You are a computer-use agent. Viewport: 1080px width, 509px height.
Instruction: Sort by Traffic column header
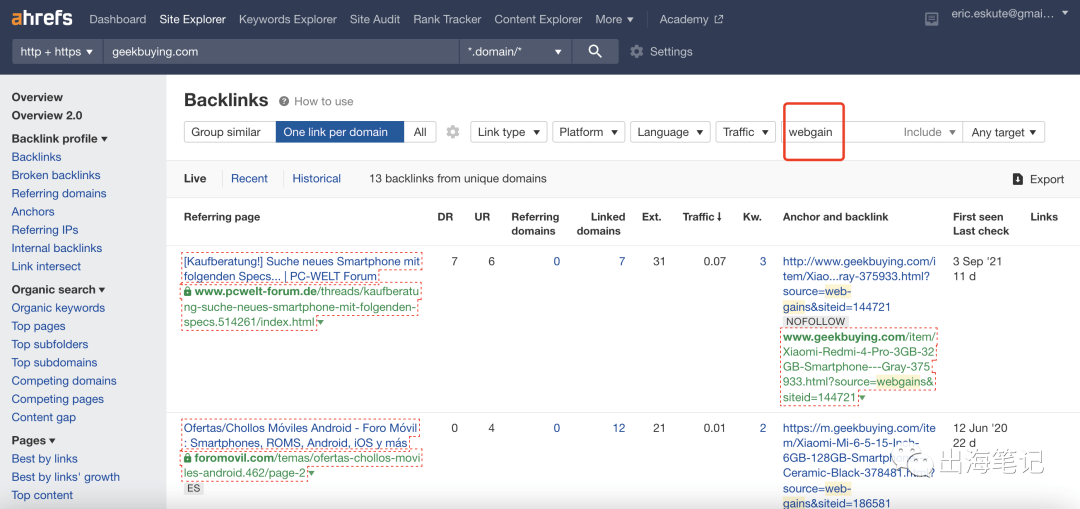pos(702,217)
